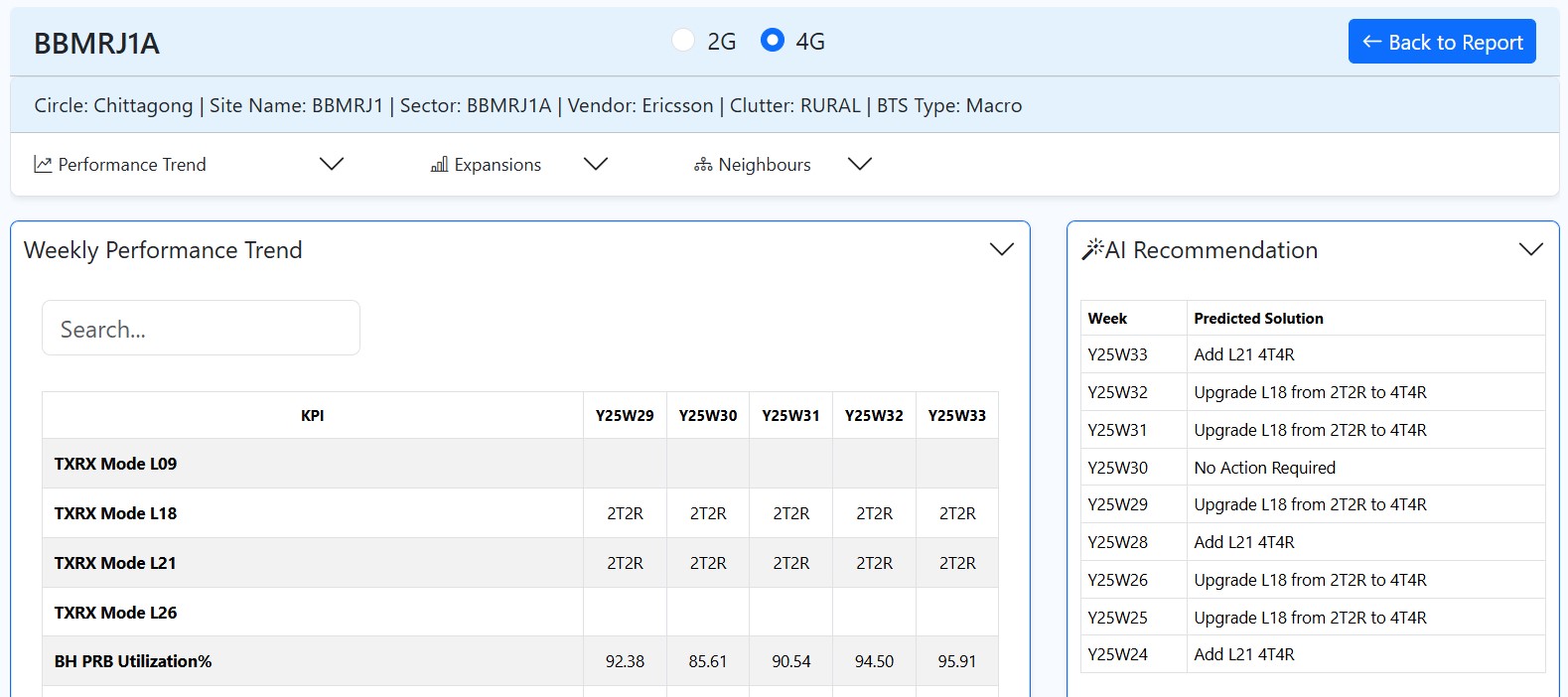Select the 4G radio button
Screen dimensions: 1568x697
[773, 41]
